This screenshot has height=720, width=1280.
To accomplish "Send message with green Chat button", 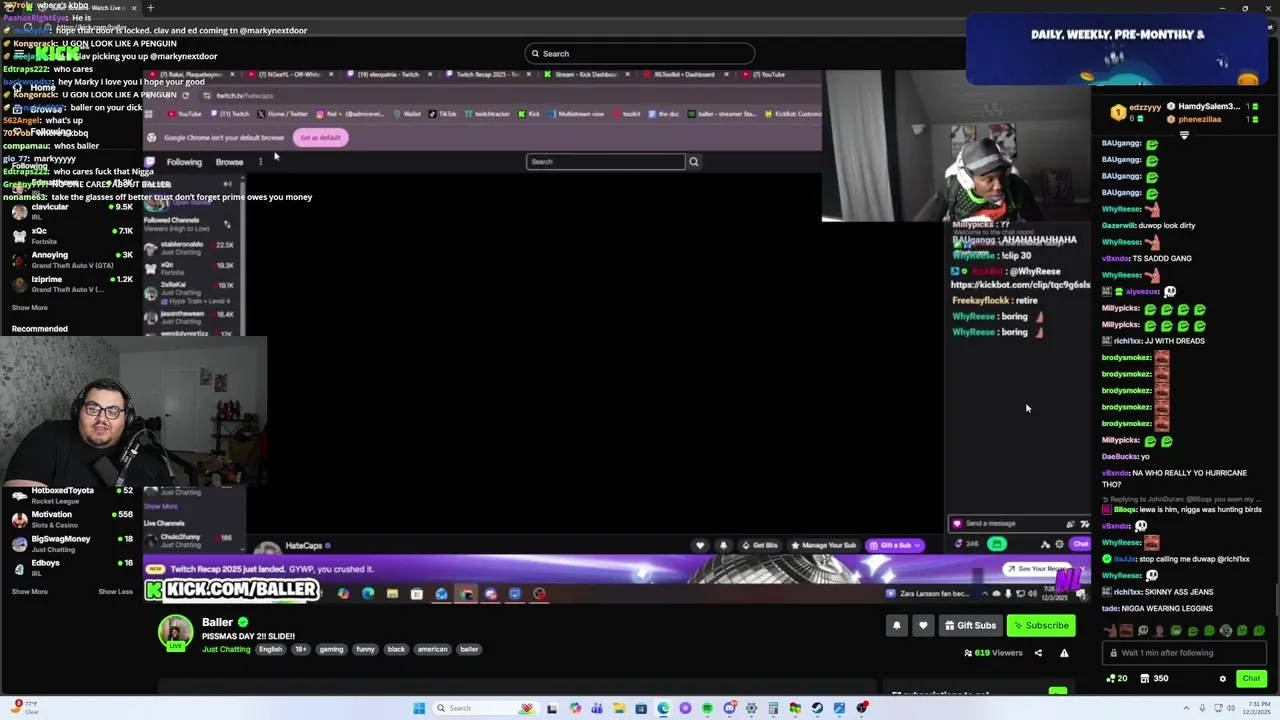I will pos(1251,678).
